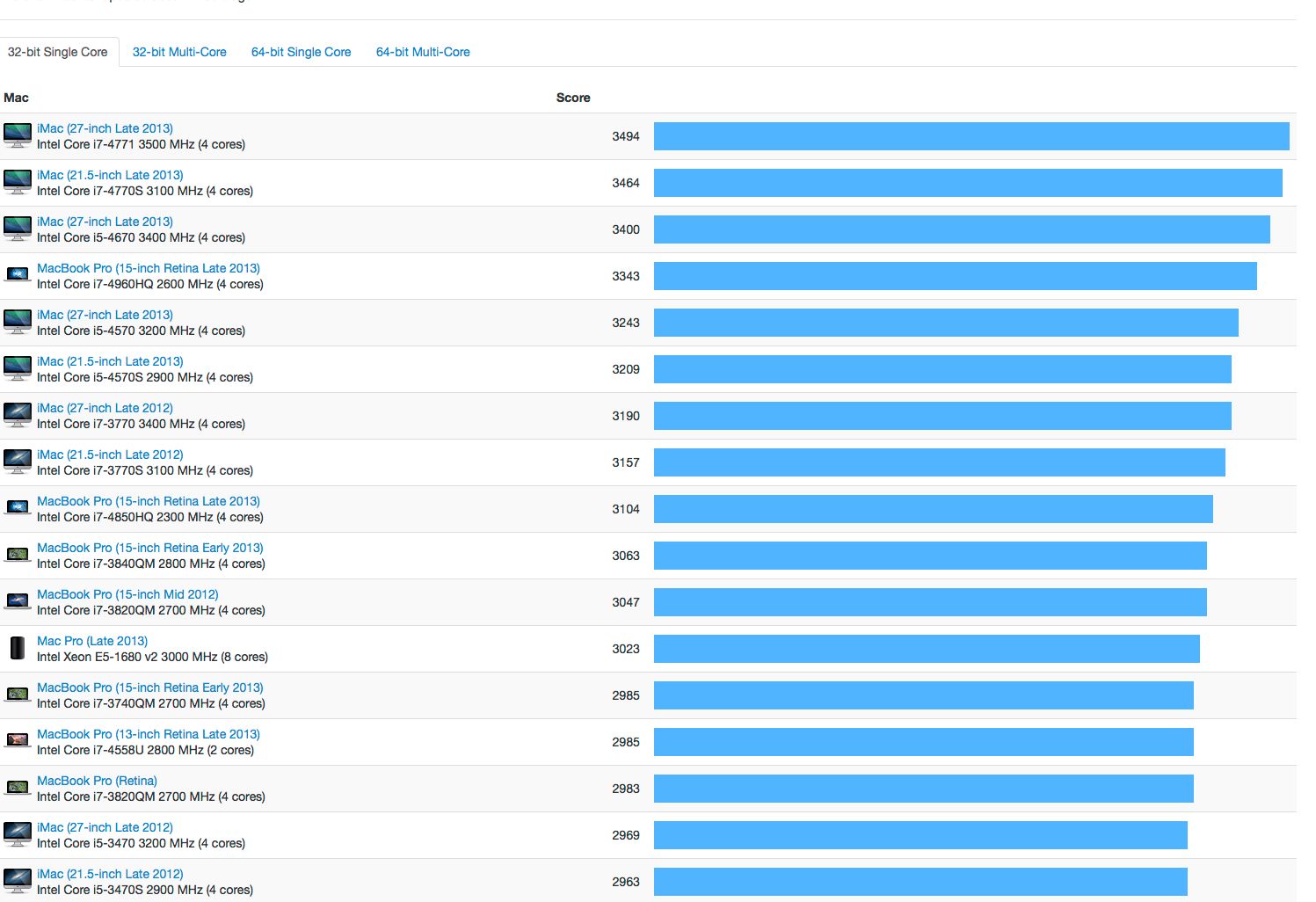Viewport: 1316px width, 902px height.
Task: Click the score value 3494
Action: [626, 136]
